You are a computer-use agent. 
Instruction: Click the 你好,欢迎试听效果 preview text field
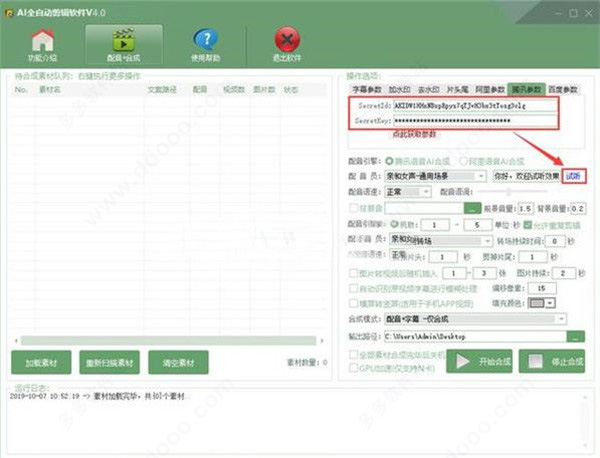[527, 176]
